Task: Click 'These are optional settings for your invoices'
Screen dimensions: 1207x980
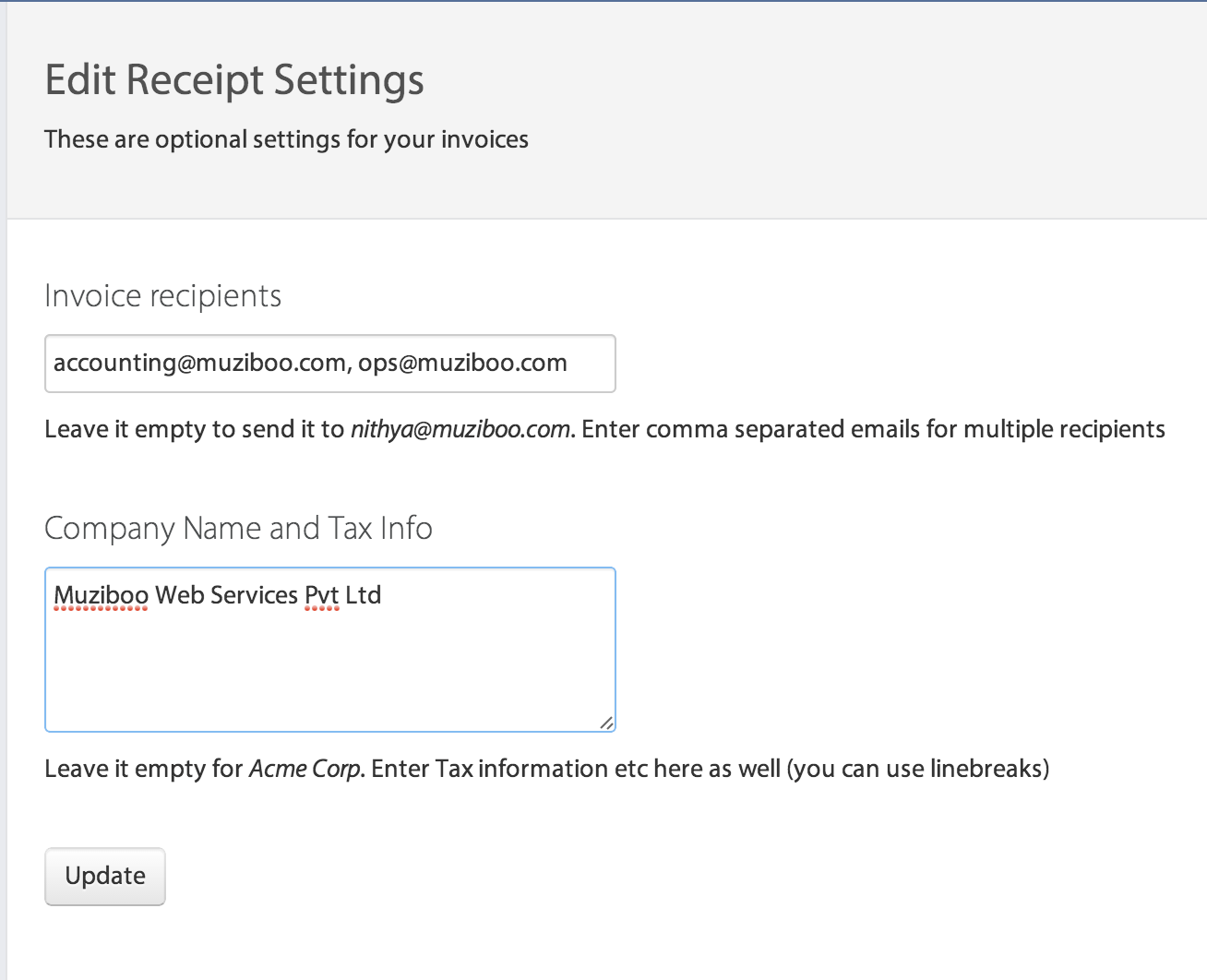Action: pos(286,139)
